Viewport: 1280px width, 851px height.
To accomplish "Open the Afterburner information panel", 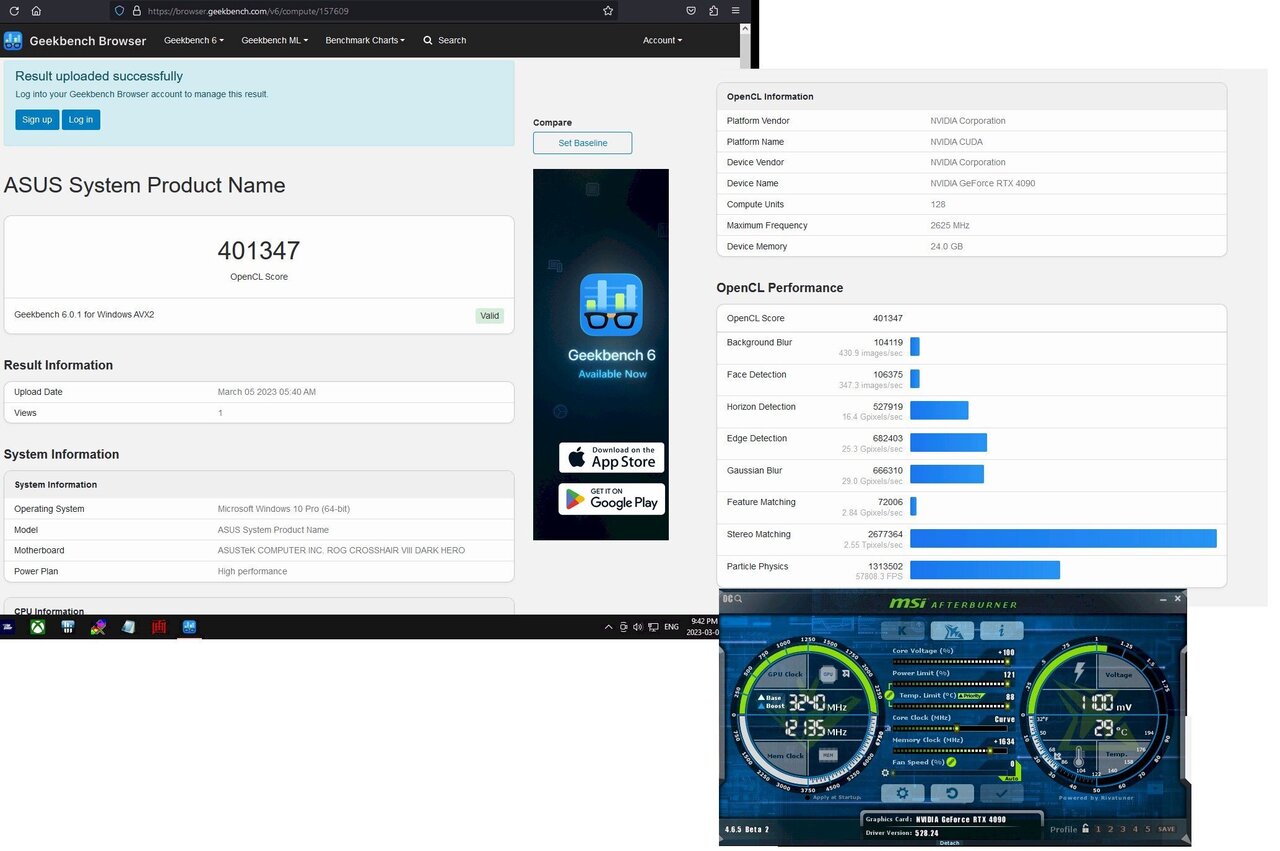I will click(x=1001, y=630).
